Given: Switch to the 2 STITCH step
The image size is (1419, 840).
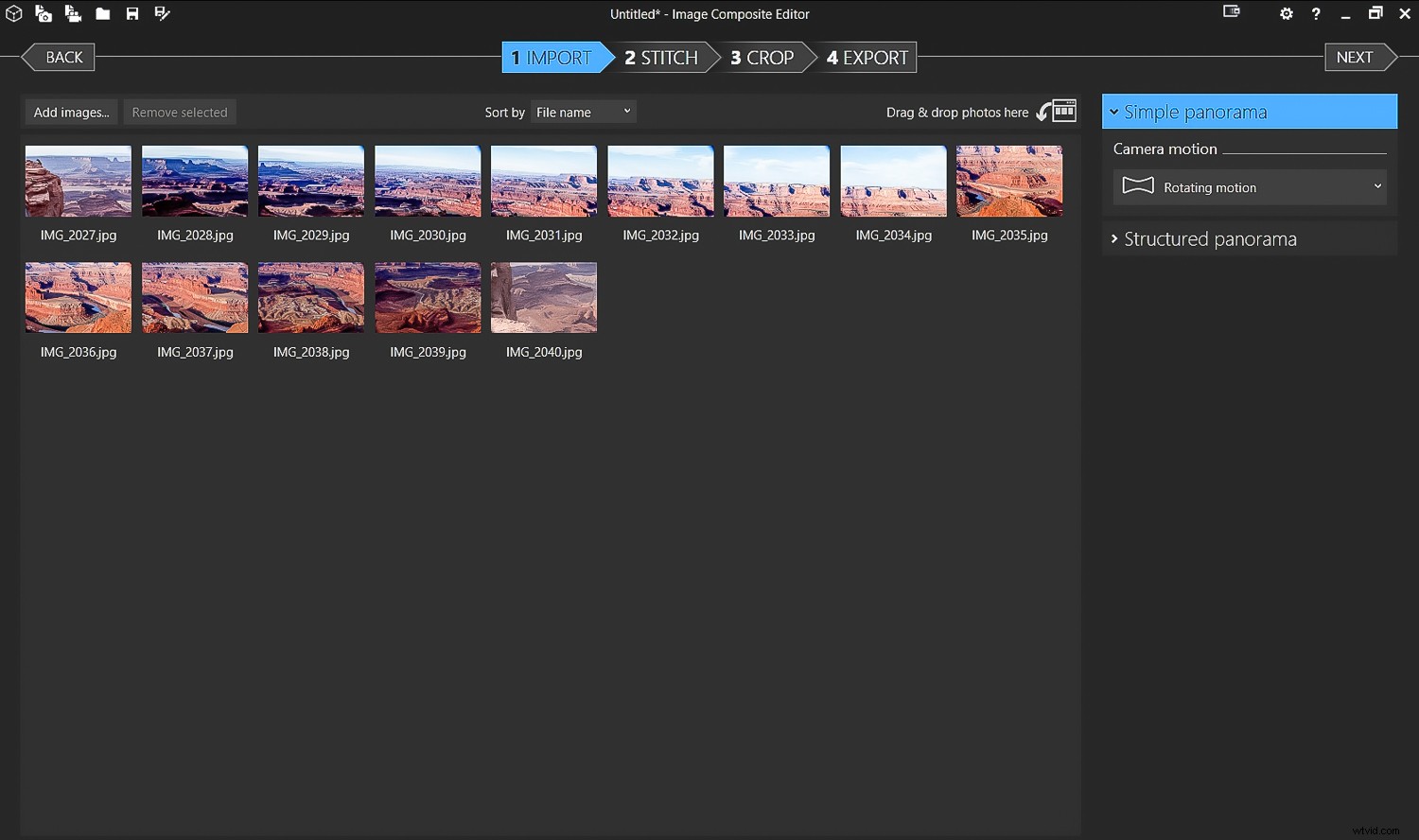Looking at the screenshot, I should (x=661, y=57).
